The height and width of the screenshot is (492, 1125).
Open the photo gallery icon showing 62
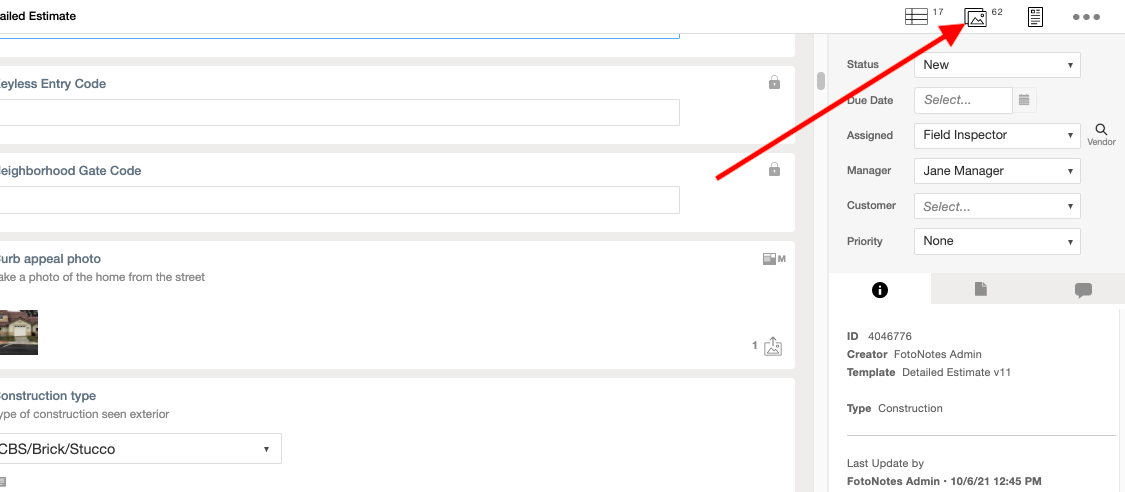pyautogui.click(x=975, y=17)
